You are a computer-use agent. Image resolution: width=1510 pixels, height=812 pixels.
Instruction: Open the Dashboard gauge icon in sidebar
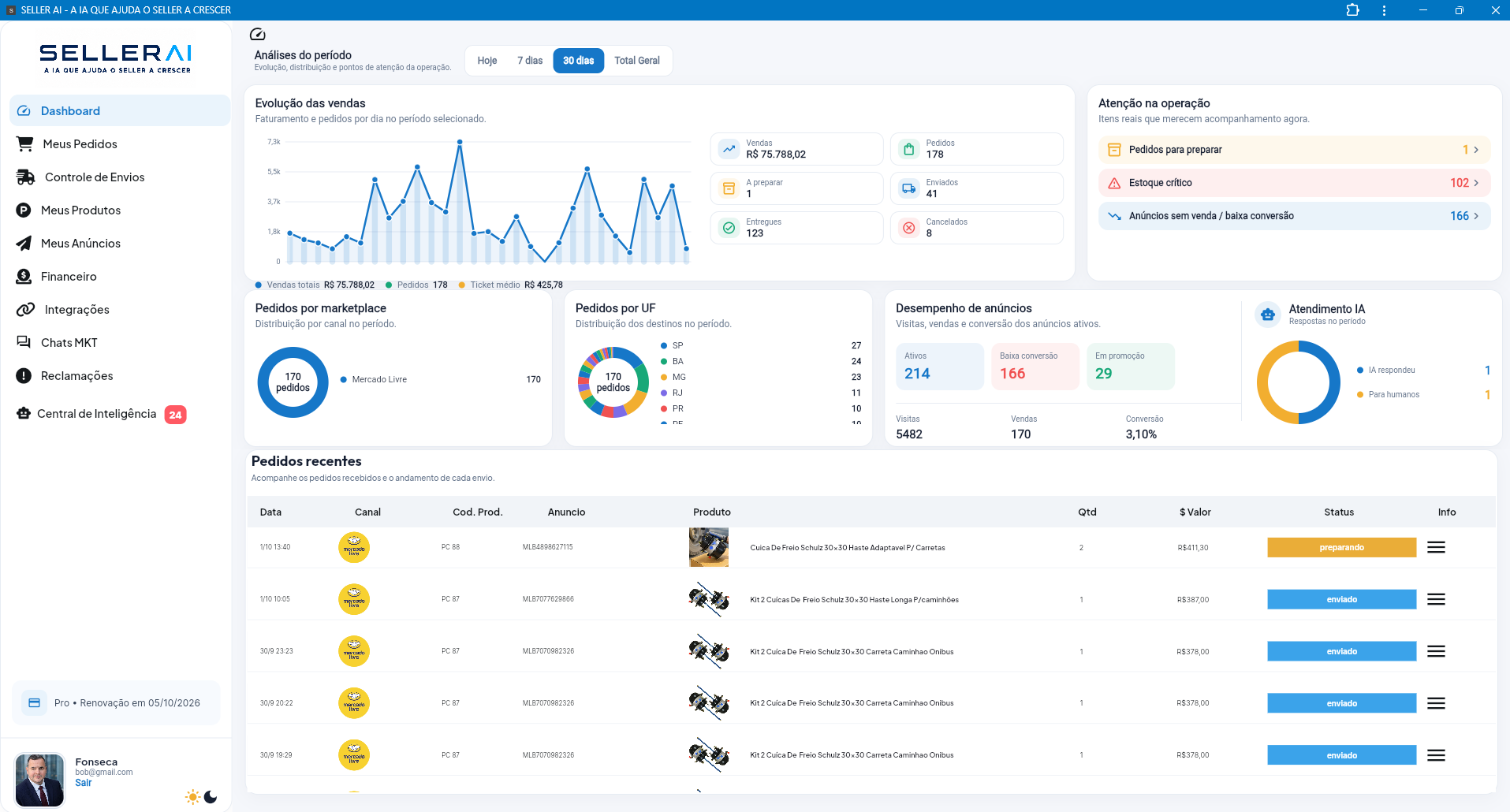click(x=24, y=111)
